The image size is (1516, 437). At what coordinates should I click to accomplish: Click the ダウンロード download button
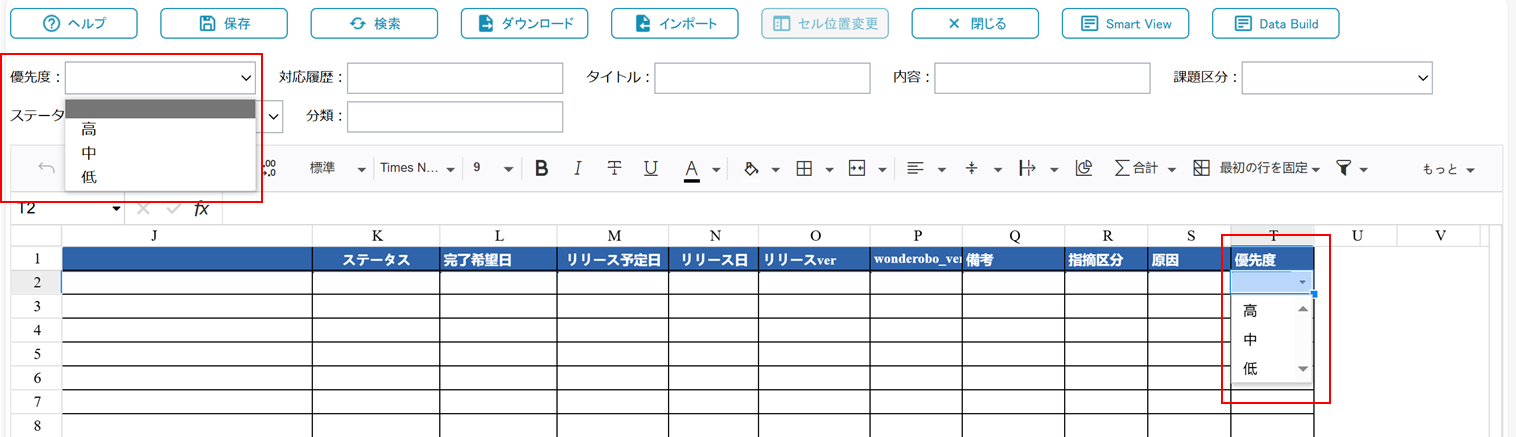coord(524,23)
